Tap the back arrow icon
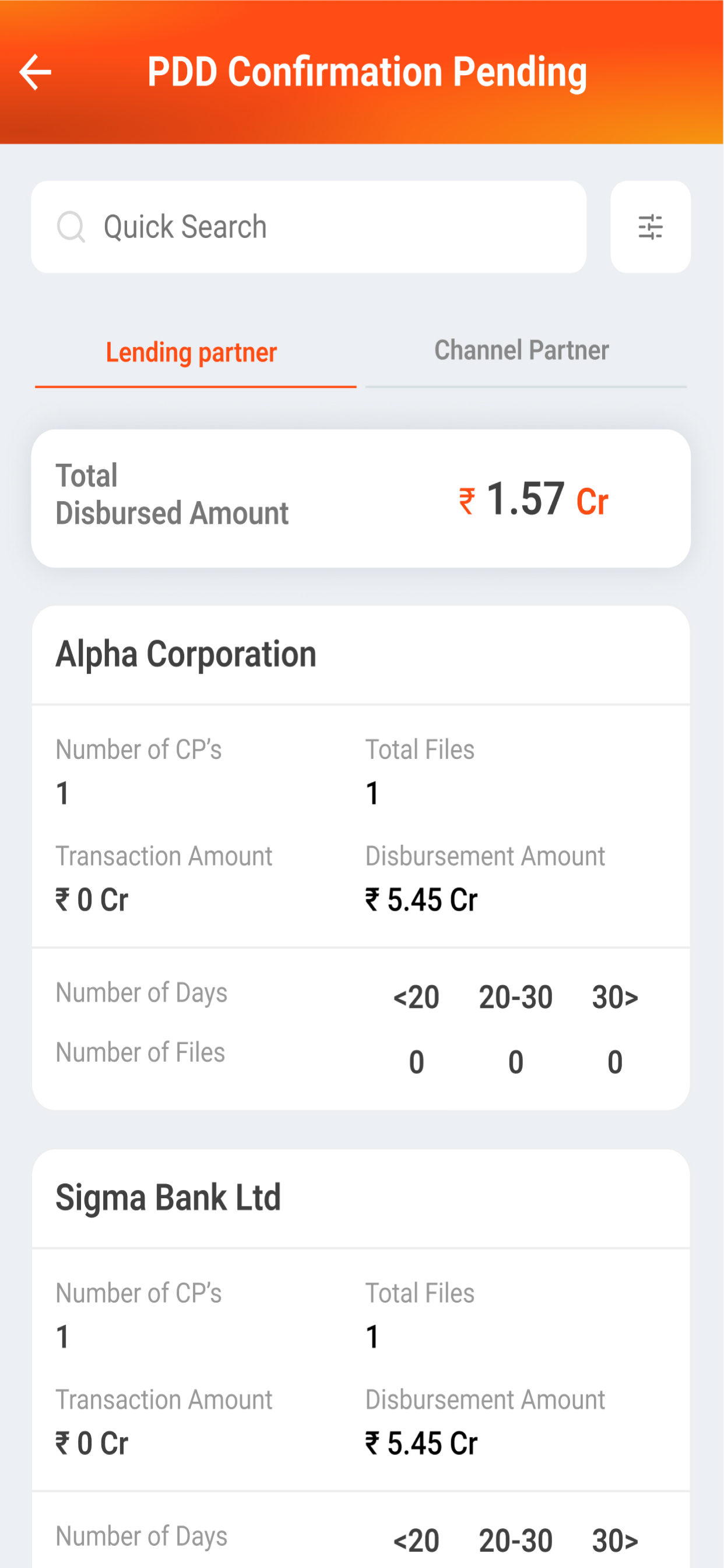This screenshot has height=1568, width=724. (36, 72)
